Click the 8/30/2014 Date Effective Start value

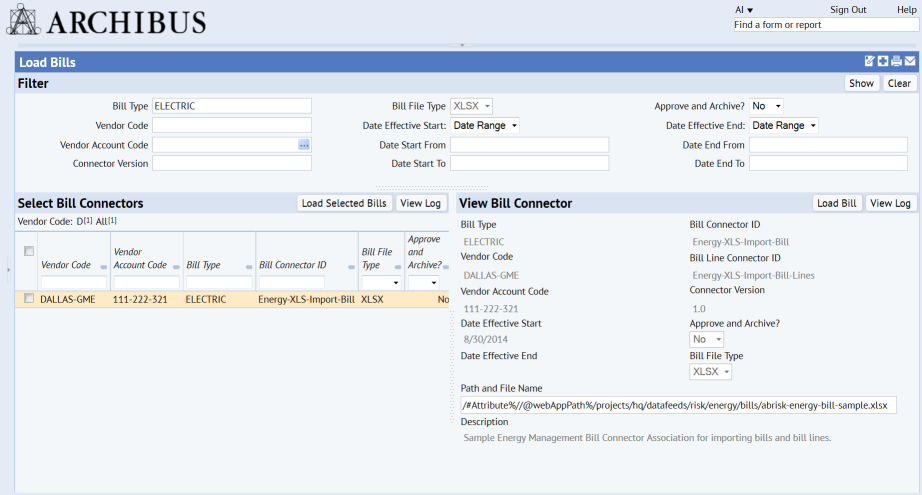pyautogui.click(x=486, y=339)
